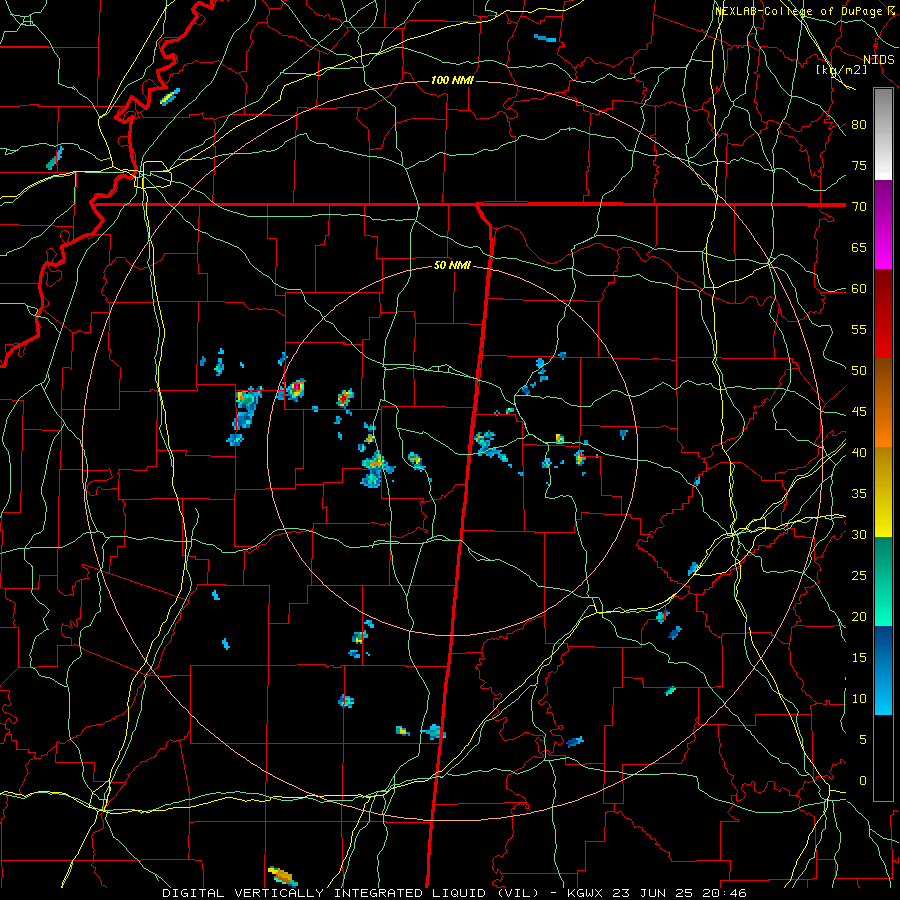
Task: Click the NIDS label above the color scale
Action: (x=878, y=60)
